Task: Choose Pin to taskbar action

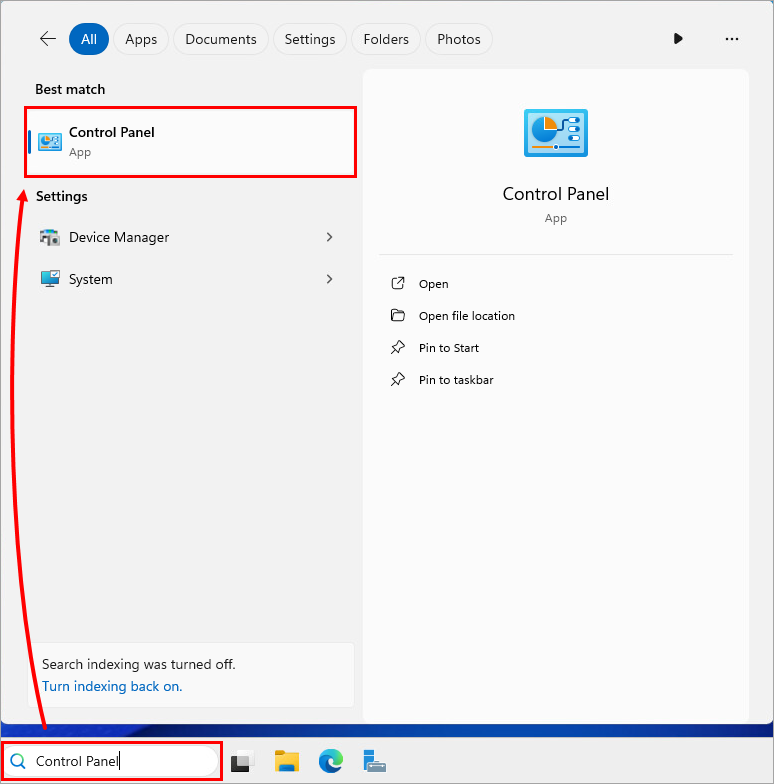Action: 455,380
